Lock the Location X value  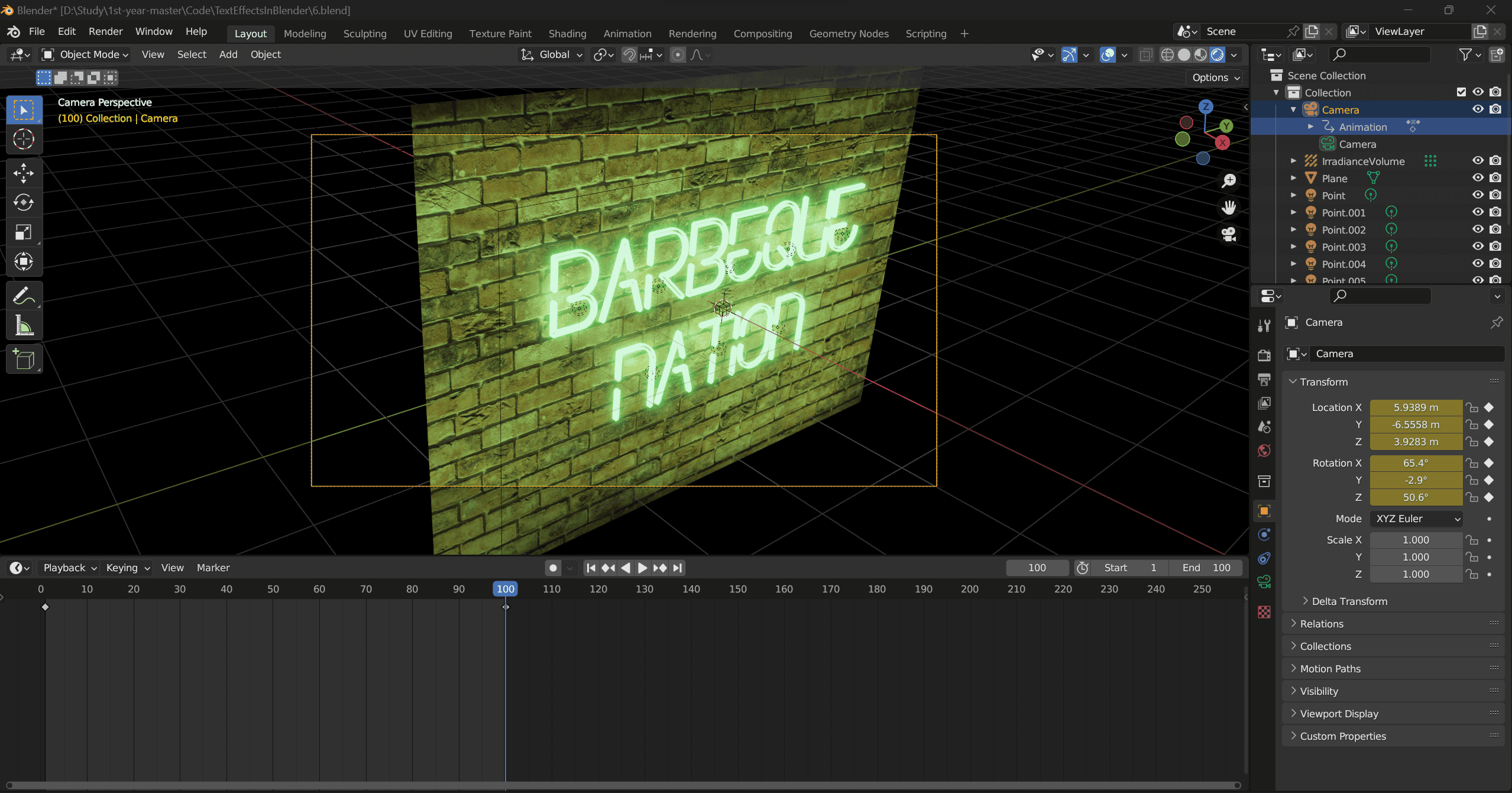1472,407
